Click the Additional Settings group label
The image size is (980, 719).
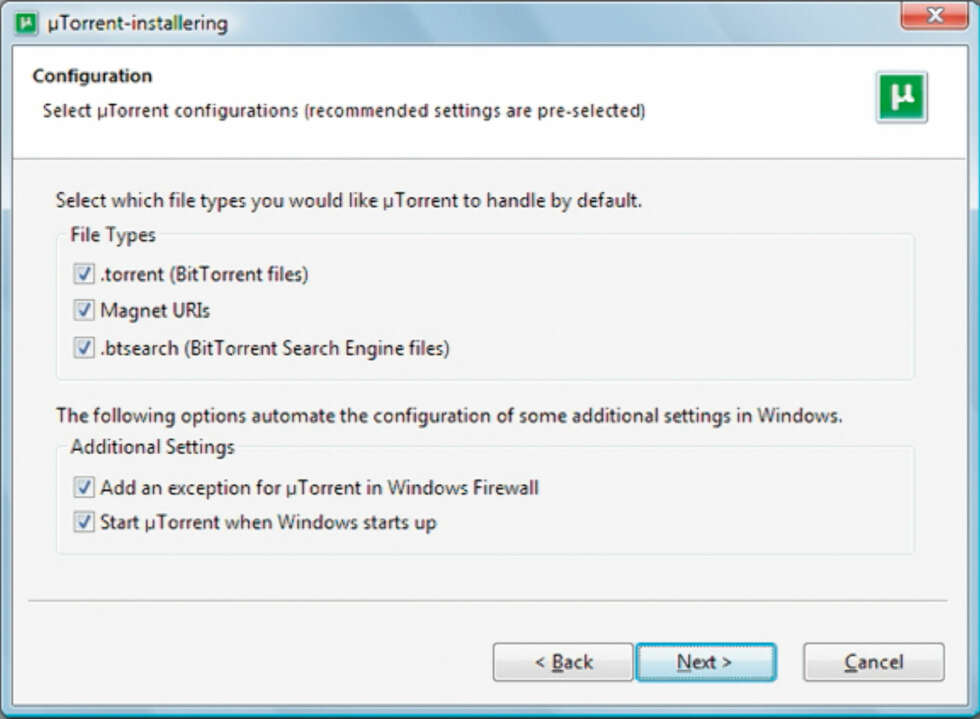pyautogui.click(x=152, y=447)
